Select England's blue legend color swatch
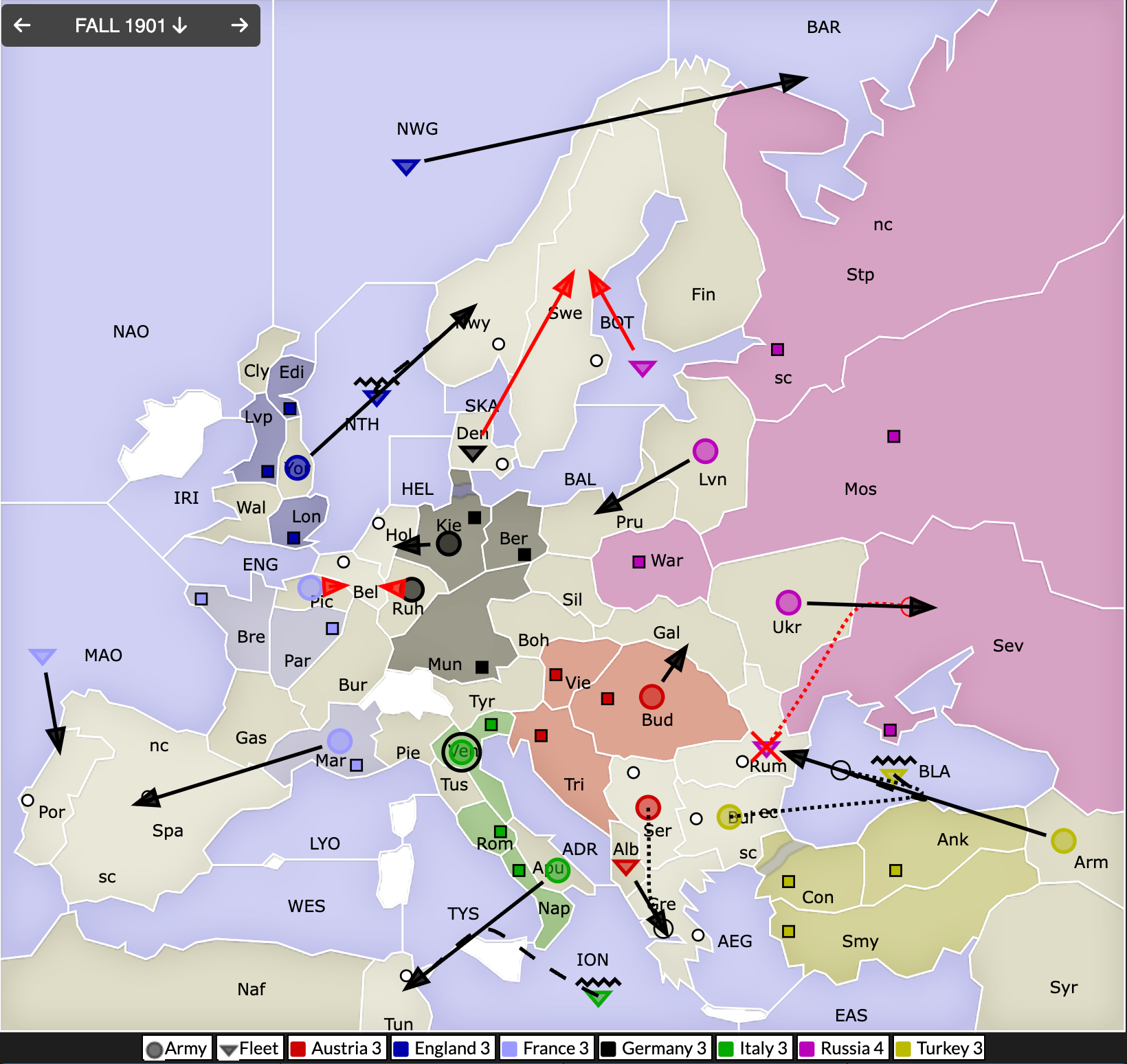Viewport: 1127px width, 1064px height. (x=401, y=1049)
